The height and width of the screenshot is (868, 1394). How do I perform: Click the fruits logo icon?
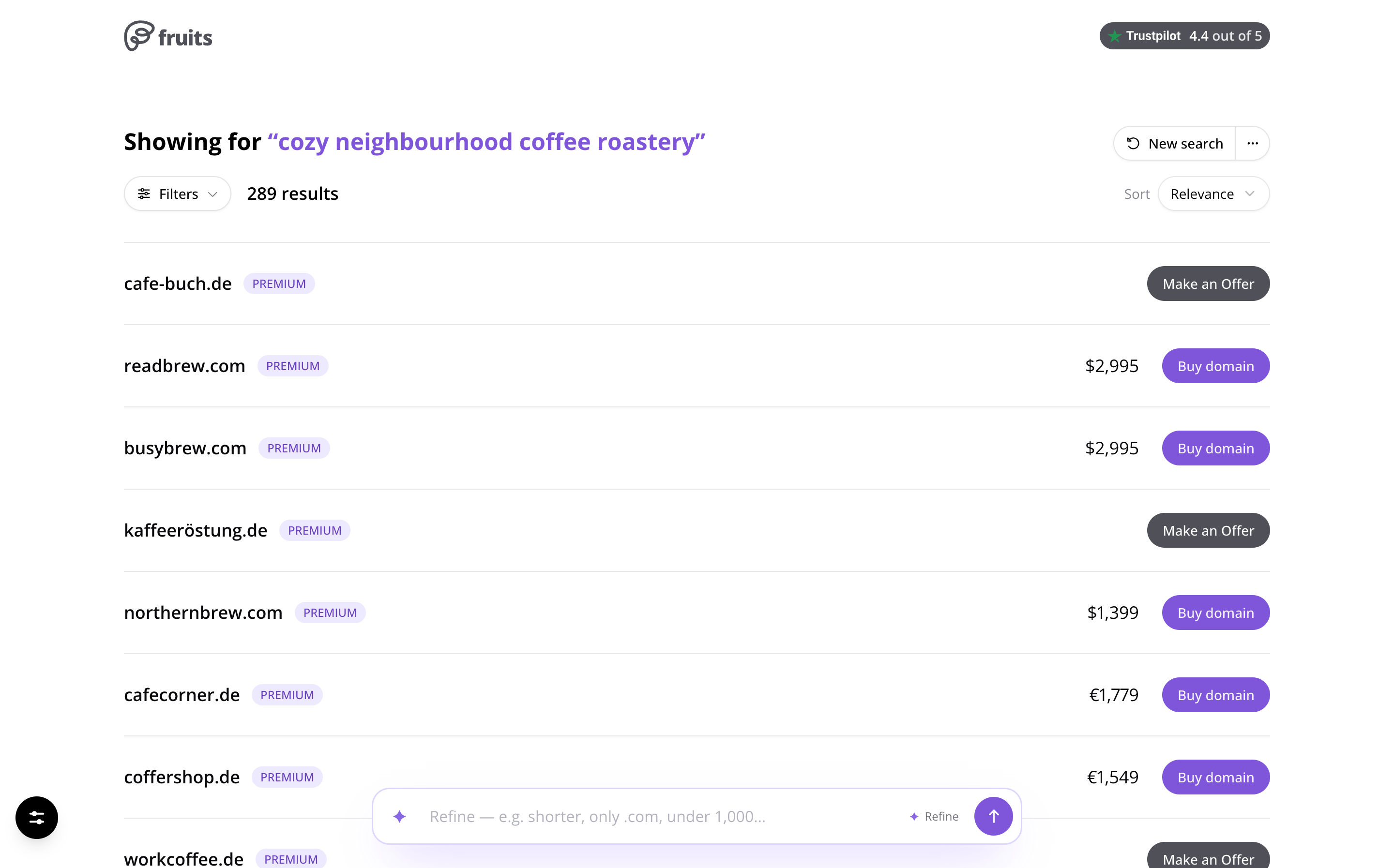(x=139, y=36)
